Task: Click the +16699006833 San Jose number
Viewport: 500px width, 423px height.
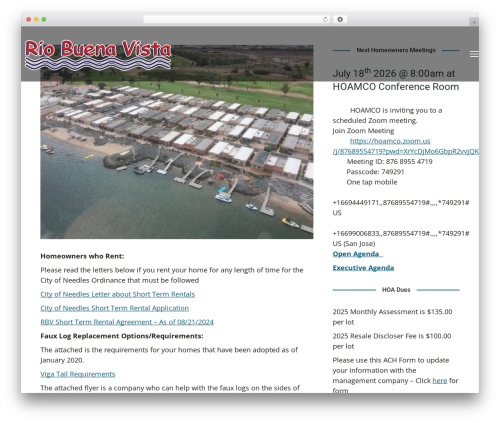Action: pyautogui.click(x=401, y=233)
